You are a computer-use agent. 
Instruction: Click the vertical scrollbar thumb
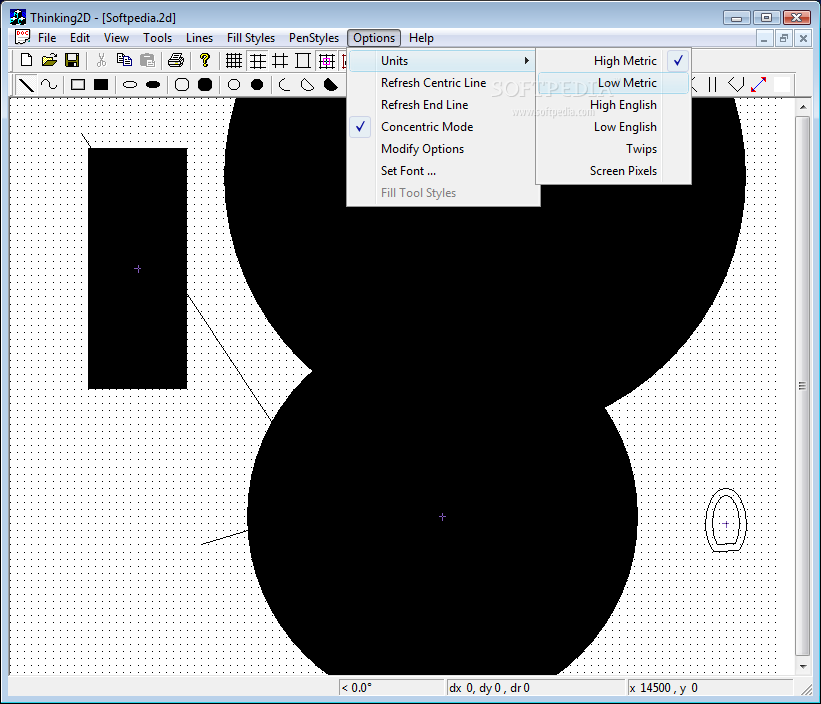tap(803, 386)
